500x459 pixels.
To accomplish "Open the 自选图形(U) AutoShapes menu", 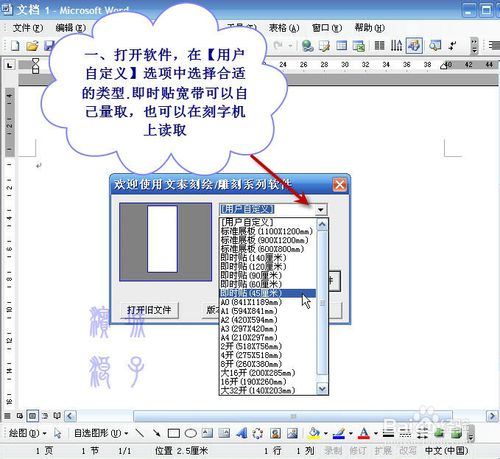I will (x=101, y=433).
